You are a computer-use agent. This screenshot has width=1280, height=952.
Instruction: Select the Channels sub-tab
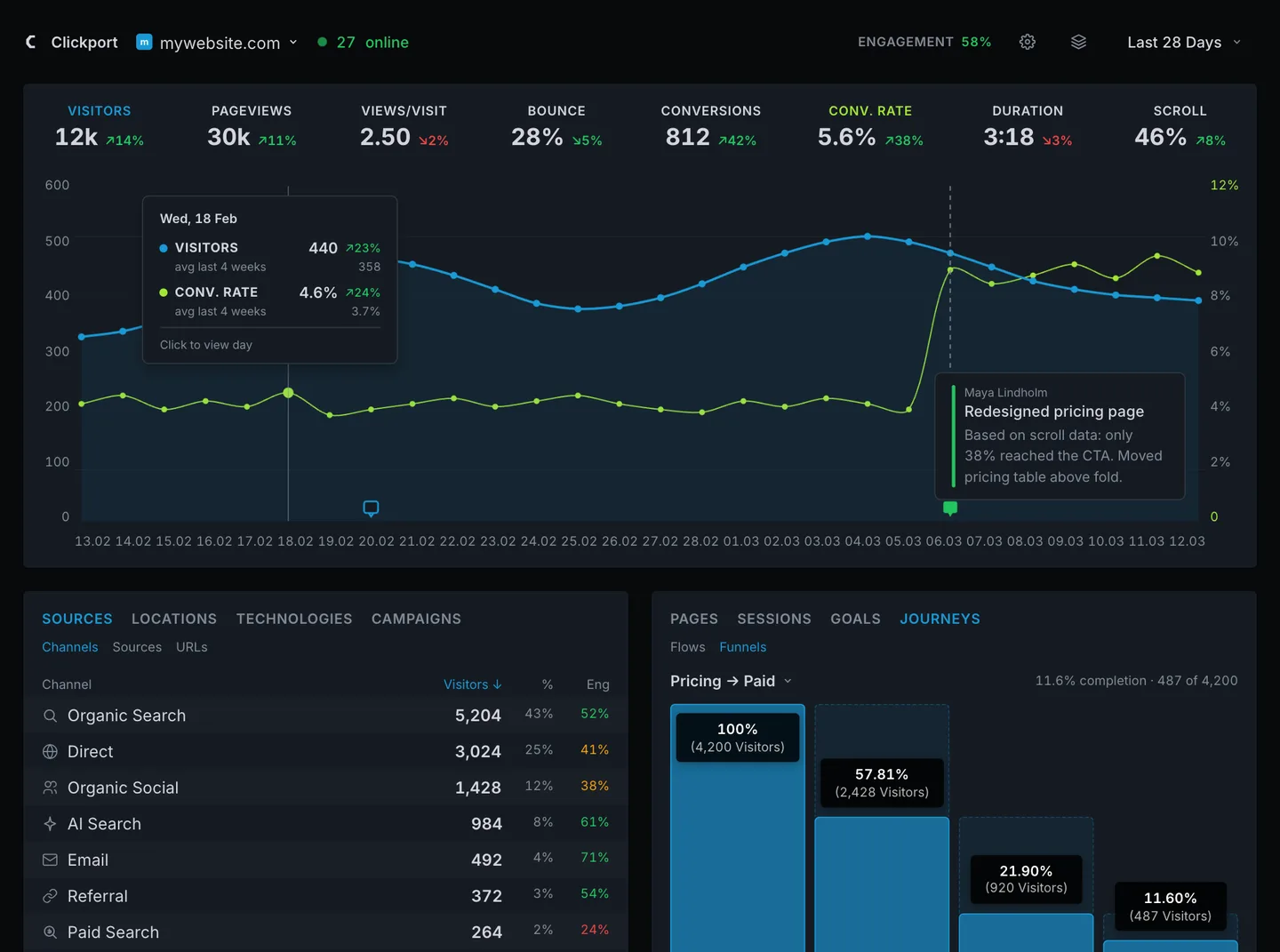(70, 647)
